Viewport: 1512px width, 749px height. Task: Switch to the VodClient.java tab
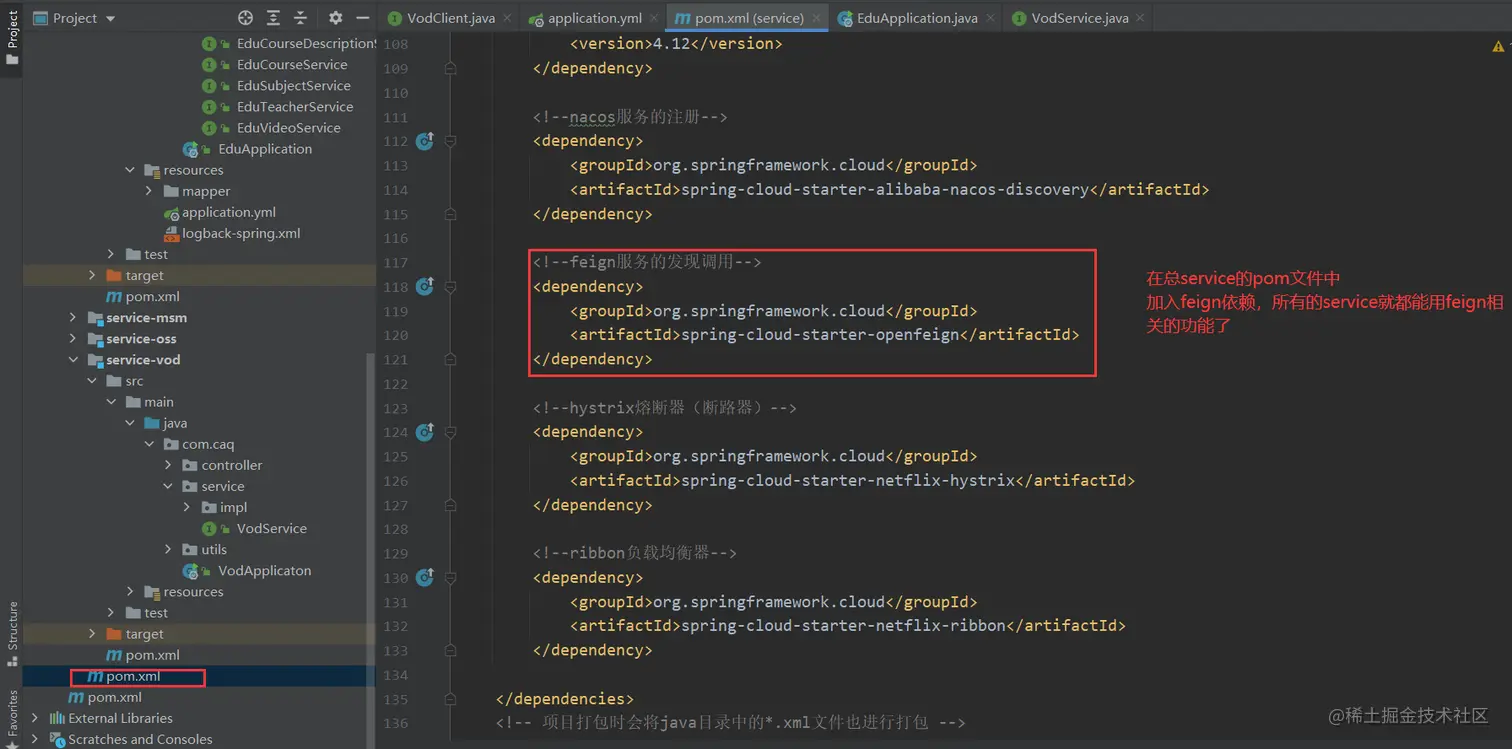point(451,18)
